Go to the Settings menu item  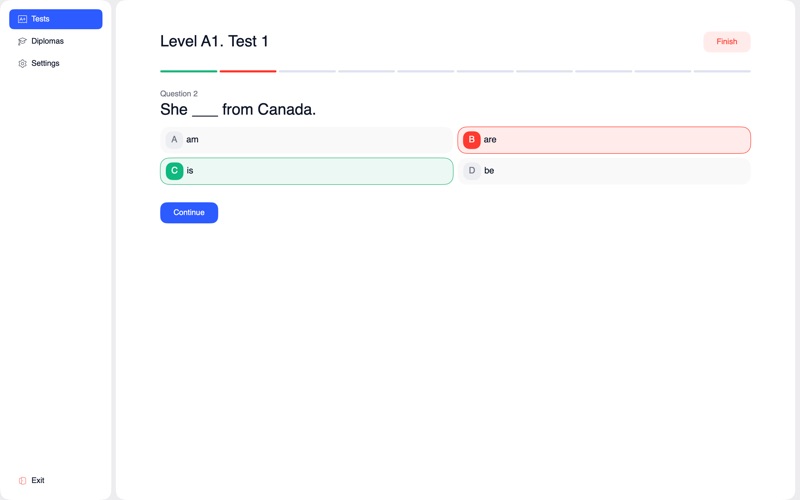45,63
